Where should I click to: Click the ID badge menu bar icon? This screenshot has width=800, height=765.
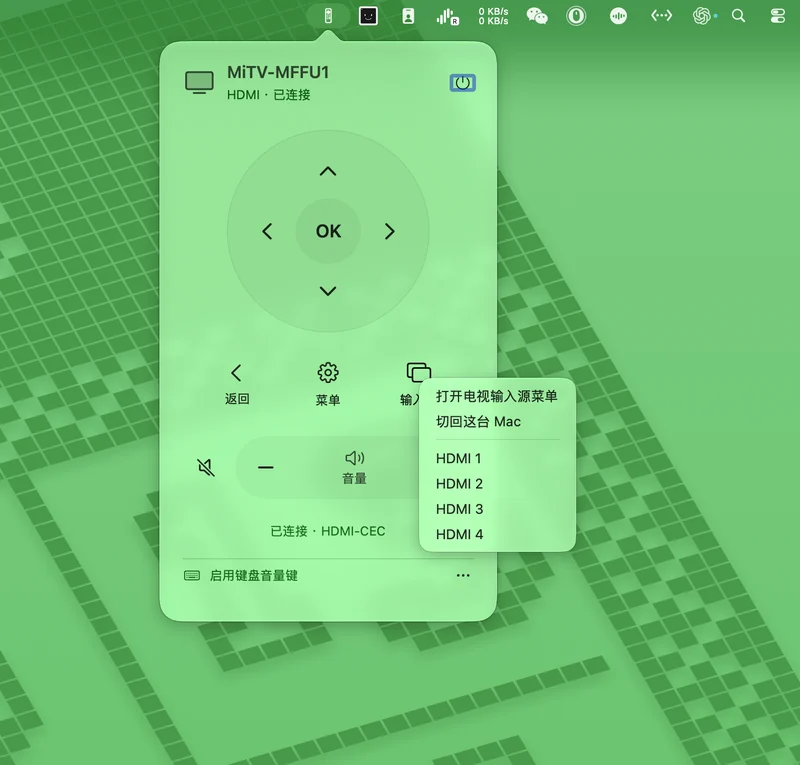408,16
